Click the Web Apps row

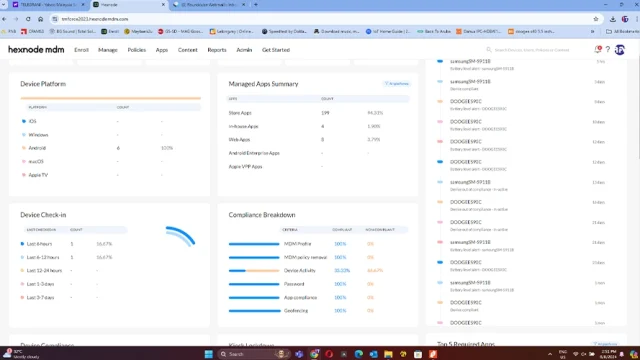[x=318, y=140]
